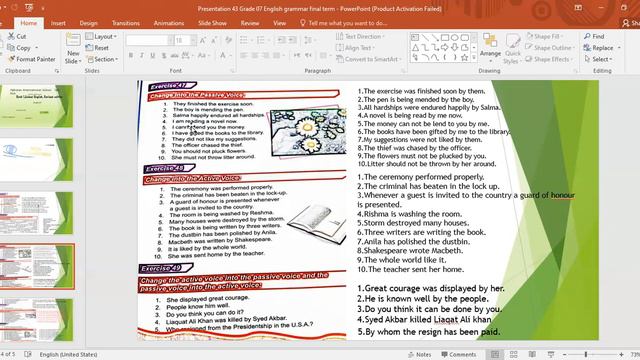
Task: Open the Text Direction dropdown
Action: (x=360, y=36)
